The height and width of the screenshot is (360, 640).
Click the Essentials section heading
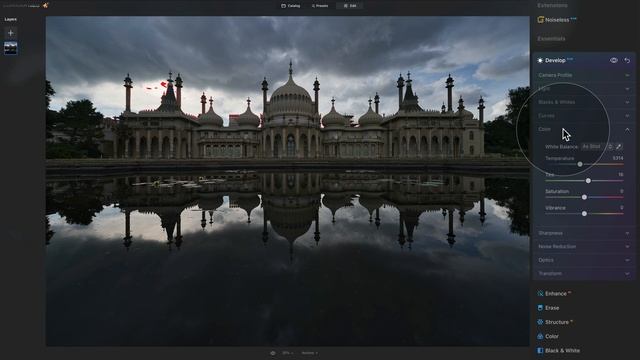pos(551,38)
